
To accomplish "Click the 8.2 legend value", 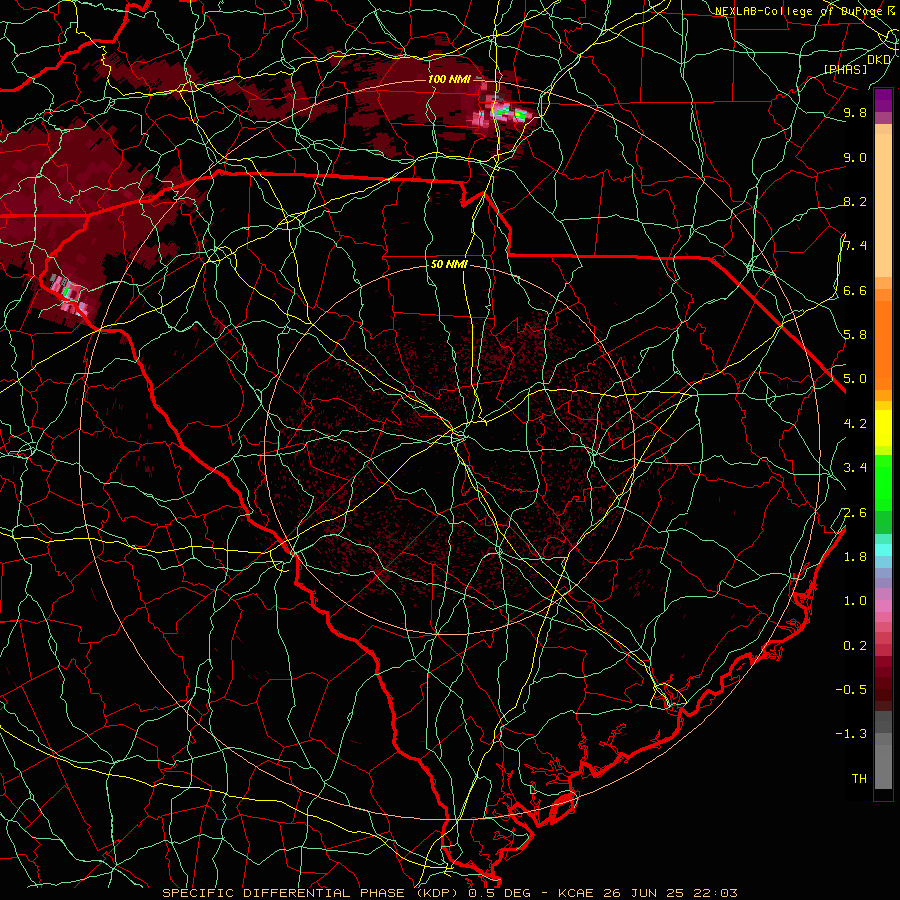I will (855, 201).
